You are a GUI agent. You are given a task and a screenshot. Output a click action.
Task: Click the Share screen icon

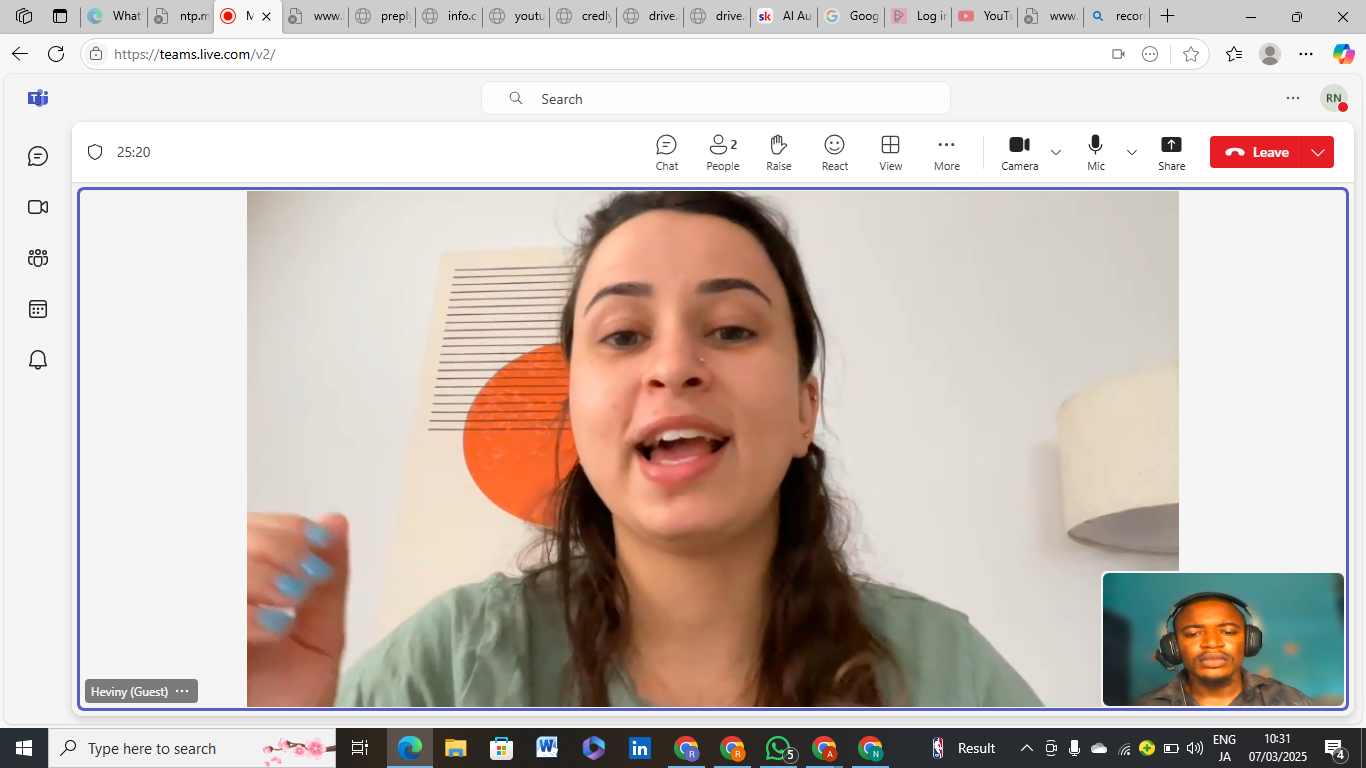1171,152
